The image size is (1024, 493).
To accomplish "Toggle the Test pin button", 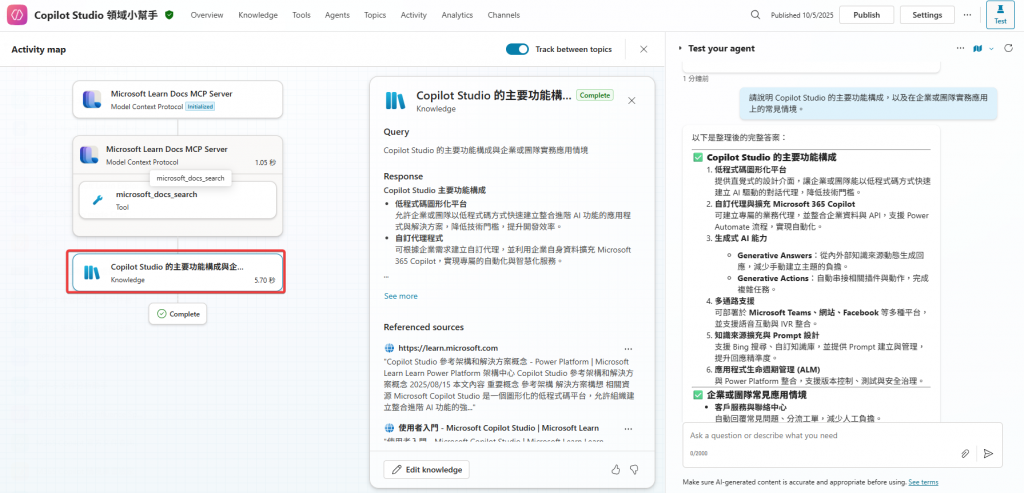I will (x=1000, y=15).
